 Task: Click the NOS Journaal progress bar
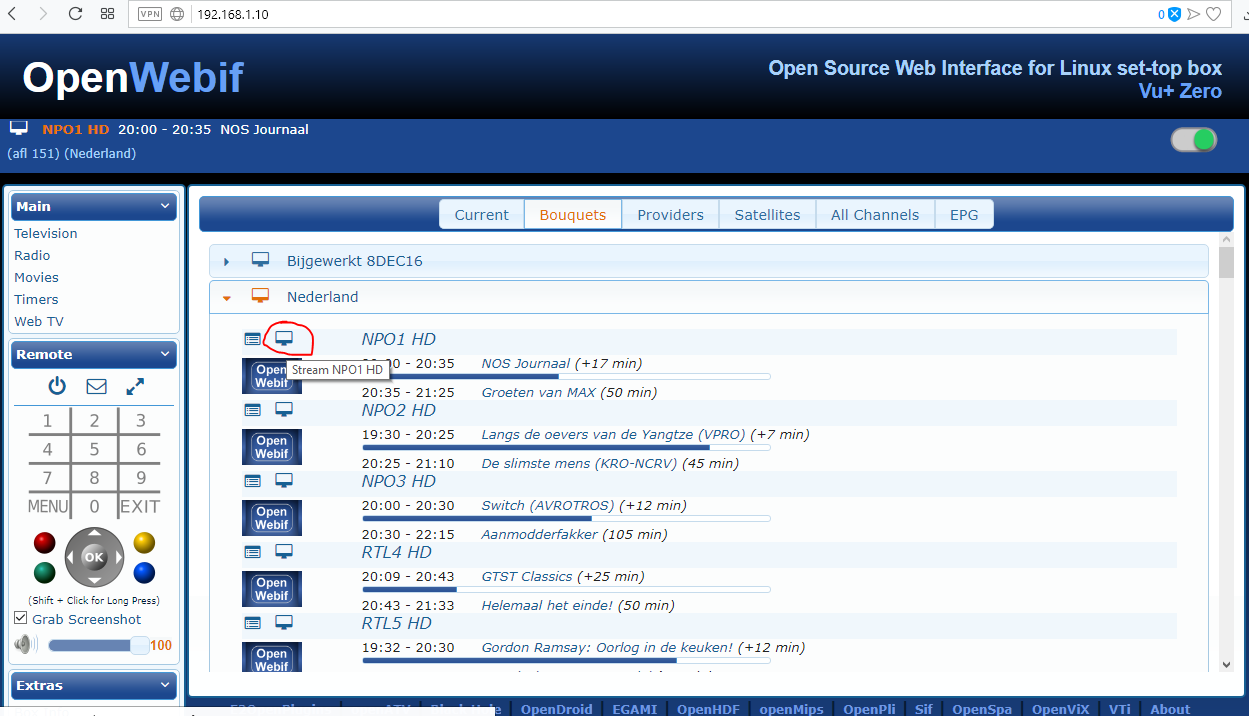pos(566,376)
